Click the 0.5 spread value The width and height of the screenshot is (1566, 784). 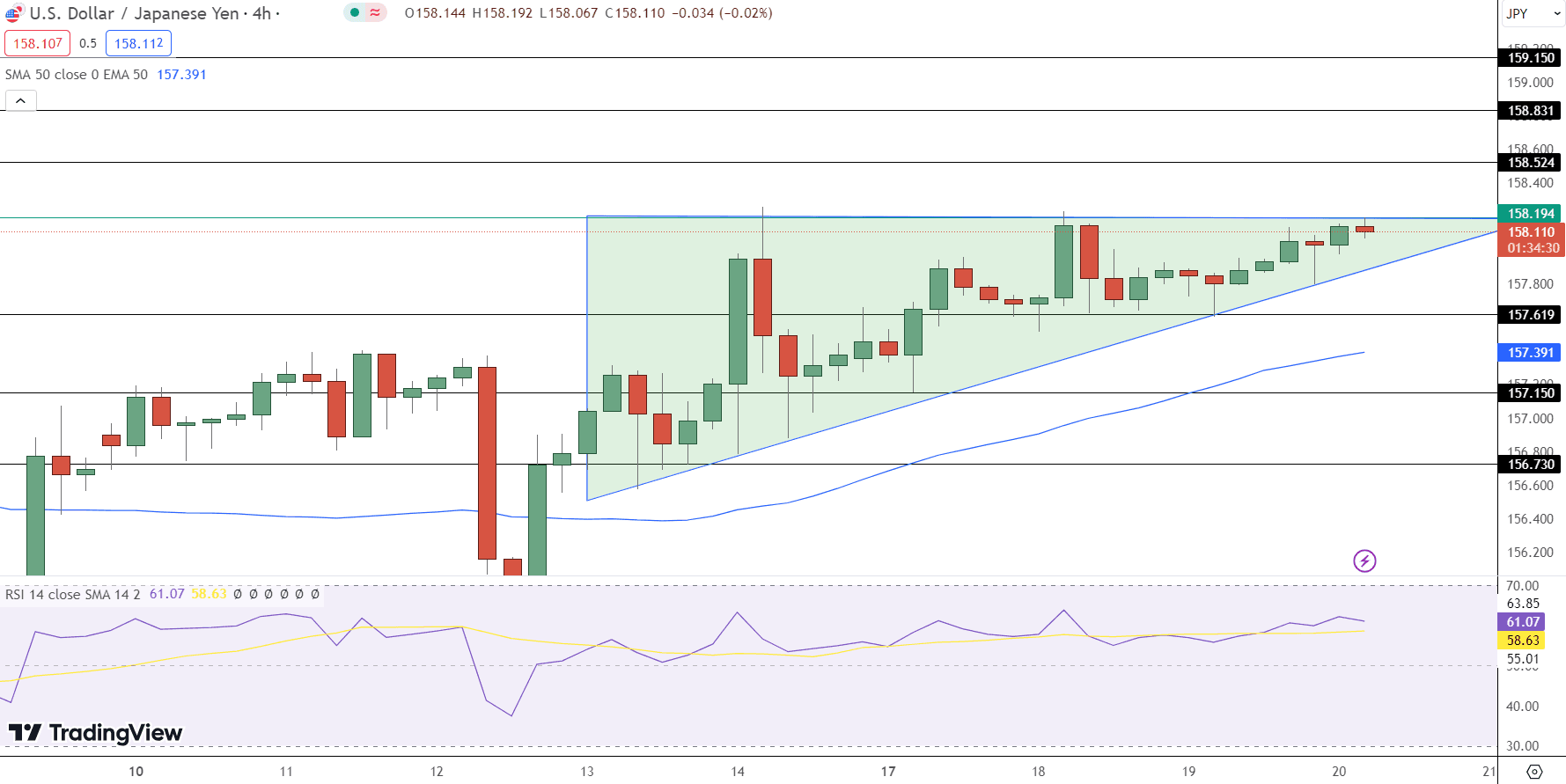88,43
